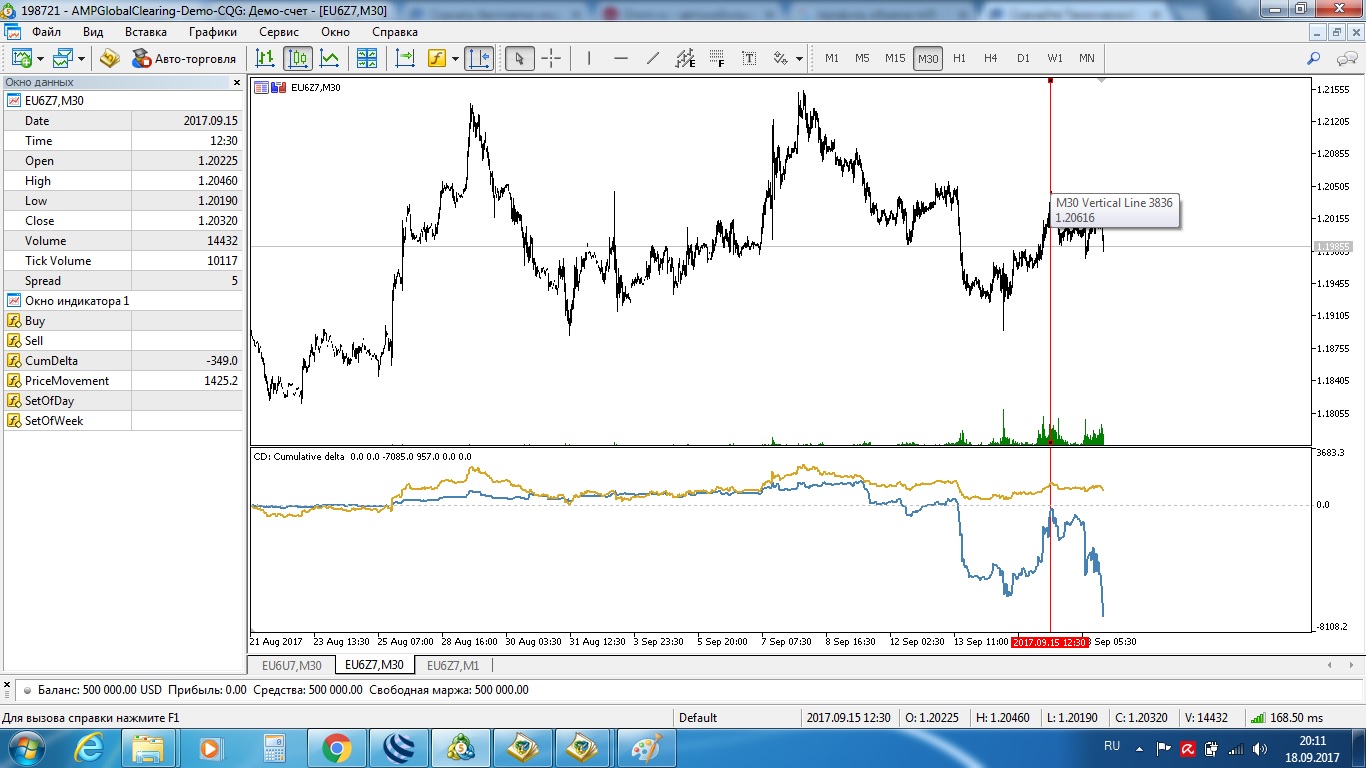Select the CumDelta indicator row
The height and width of the screenshot is (768, 1366).
coord(123,361)
